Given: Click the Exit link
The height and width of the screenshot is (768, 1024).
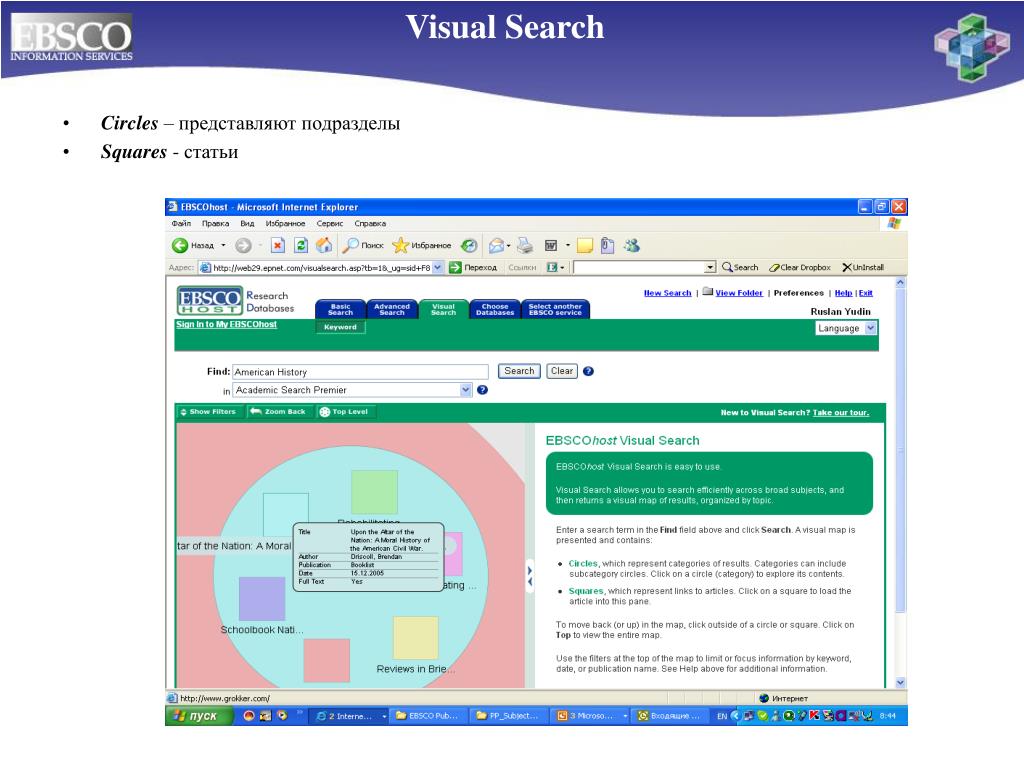Looking at the screenshot, I should [x=865, y=293].
